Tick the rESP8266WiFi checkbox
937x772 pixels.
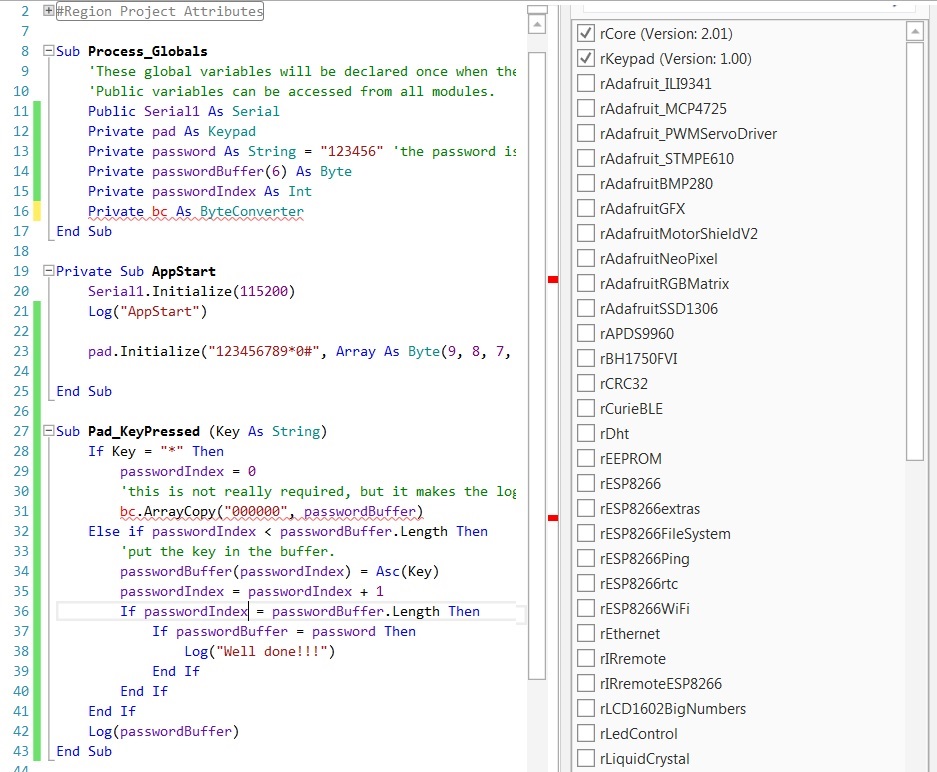pos(586,609)
